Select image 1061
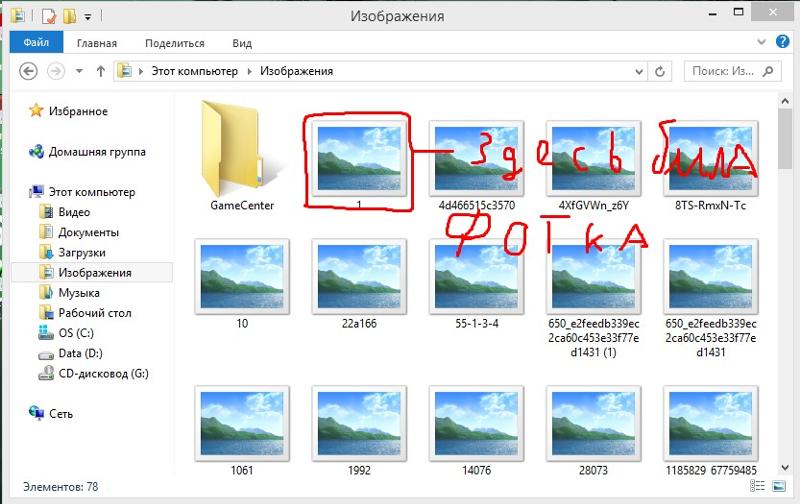The height and width of the screenshot is (504, 800). [x=242, y=431]
